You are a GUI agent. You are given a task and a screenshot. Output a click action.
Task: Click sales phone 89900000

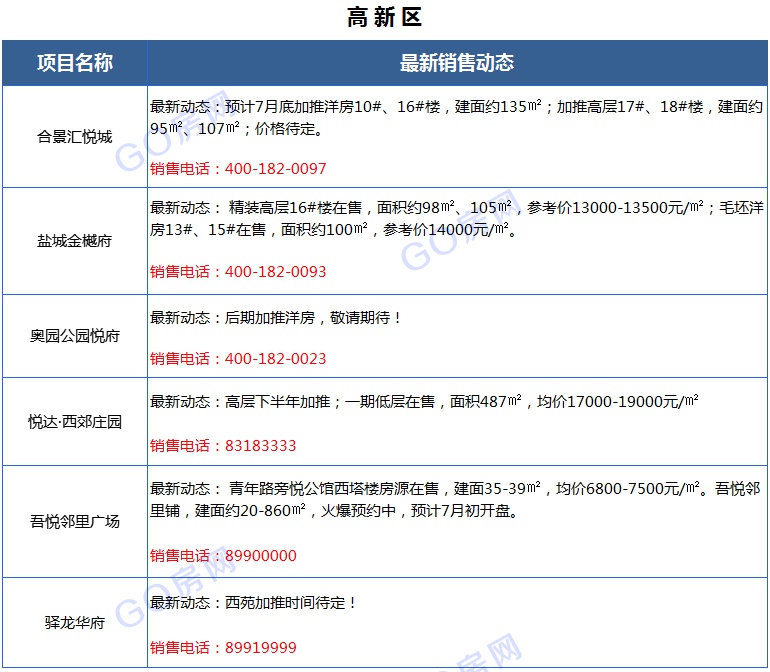[261, 556]
